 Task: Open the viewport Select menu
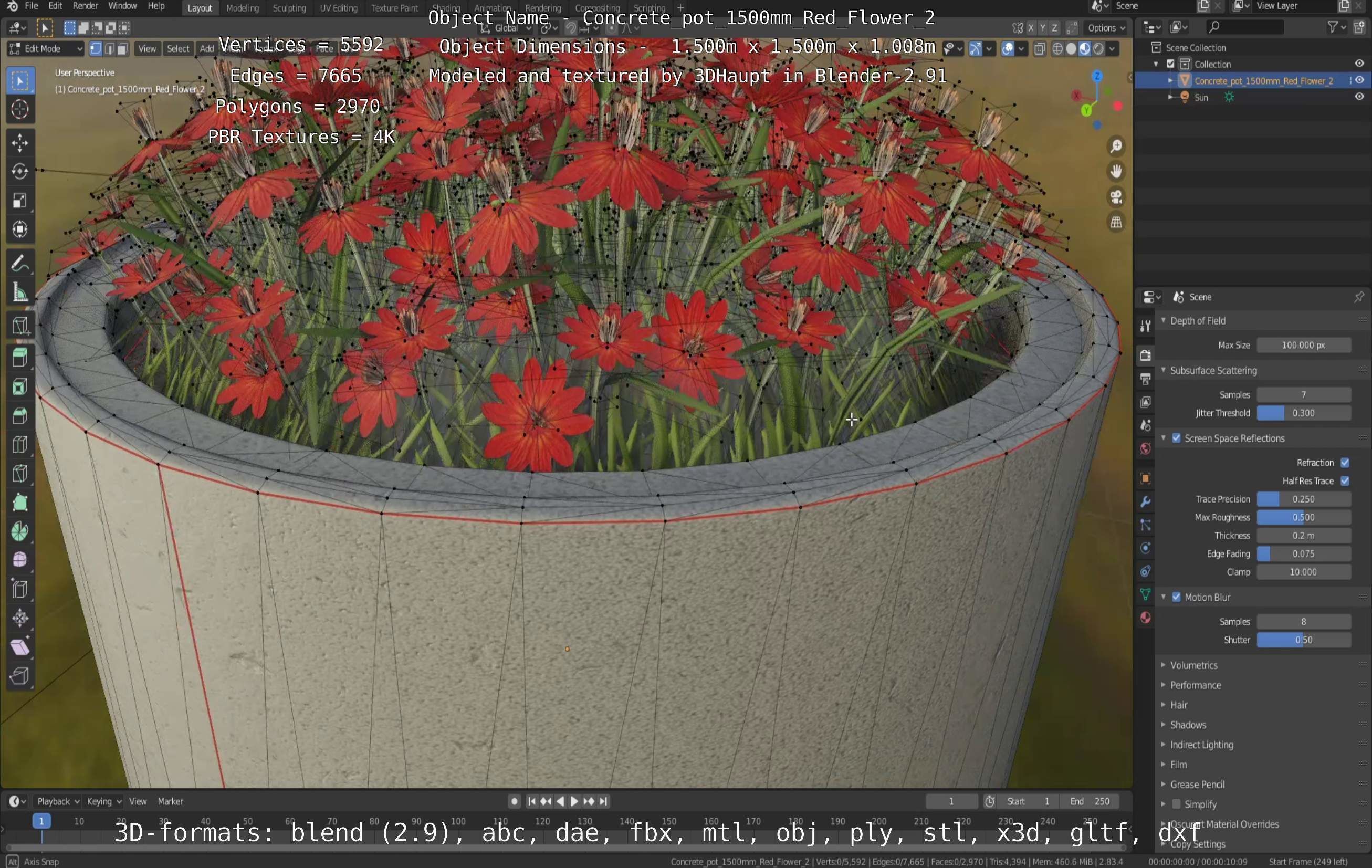[178, 49]
